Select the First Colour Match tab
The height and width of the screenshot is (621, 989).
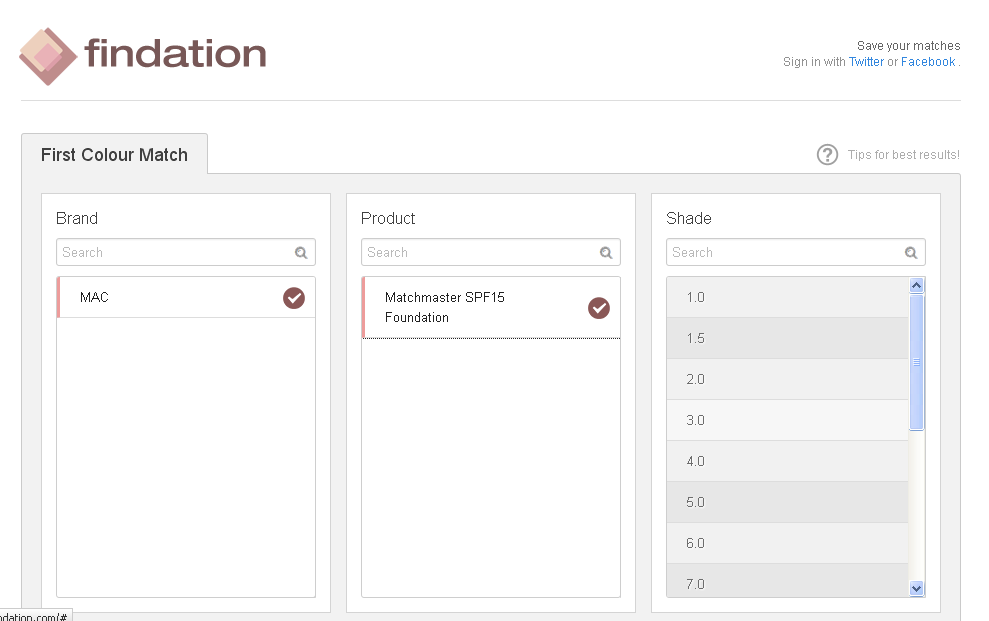[114, 154]
